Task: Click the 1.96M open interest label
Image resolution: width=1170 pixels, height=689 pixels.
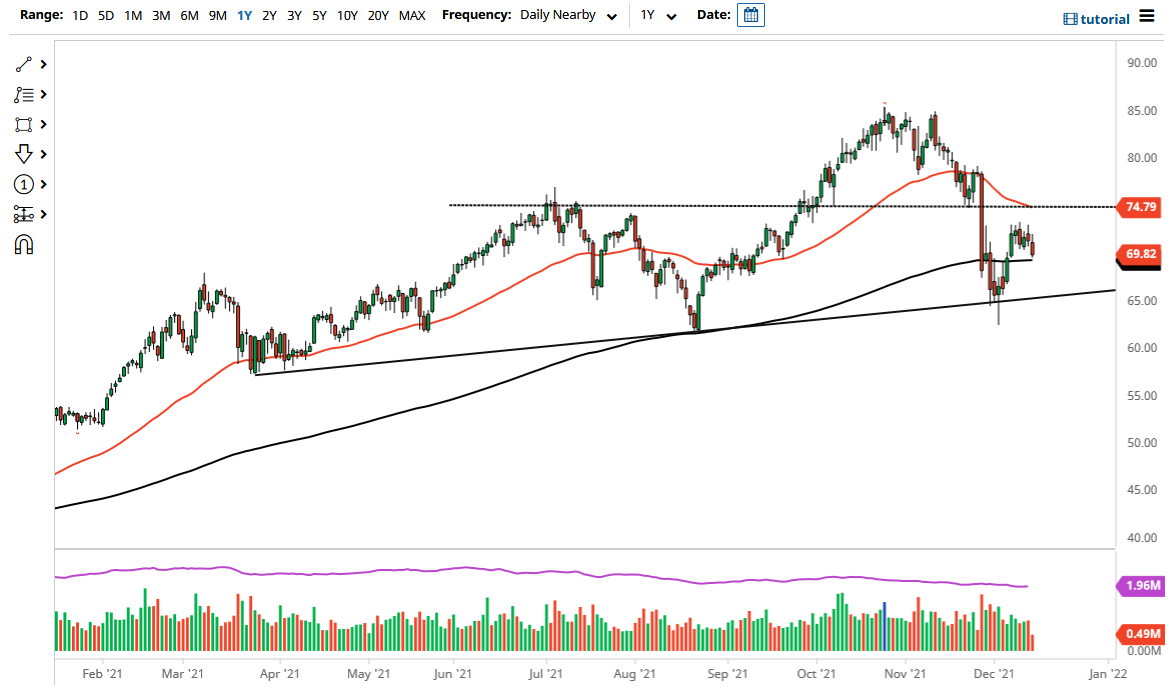Action: coord(1140,584)
